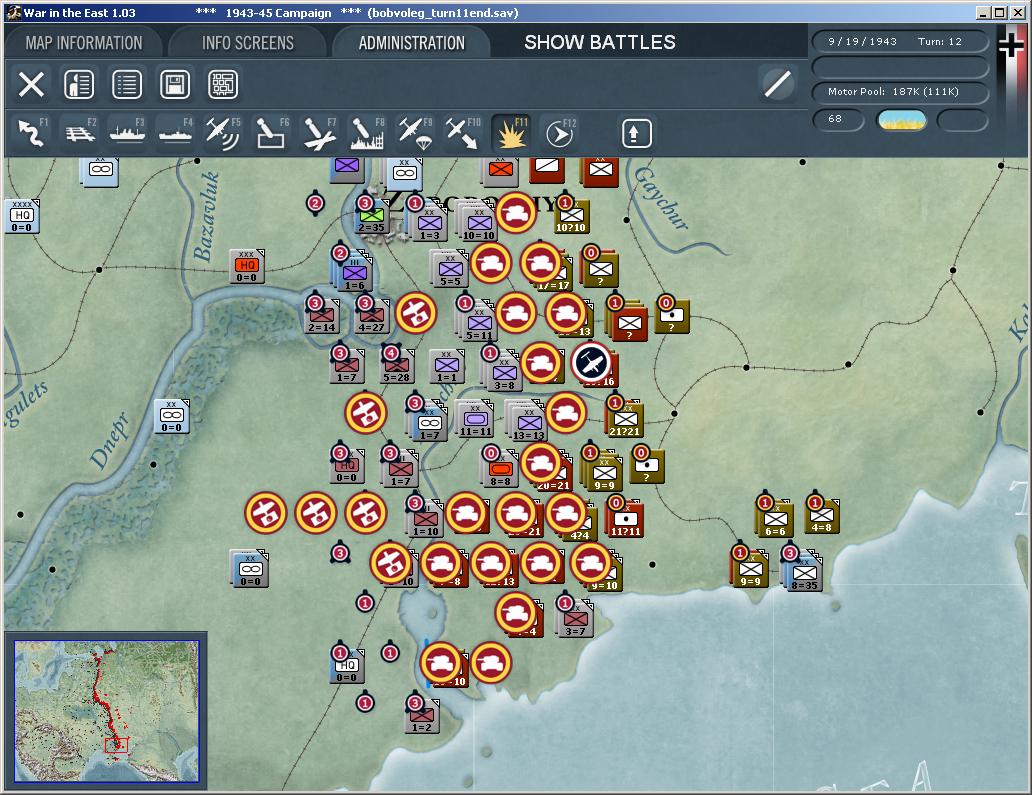This screenshot has width=1032, height=795.
Task: Open the INFO SCREENS tab
Action: 247,43
